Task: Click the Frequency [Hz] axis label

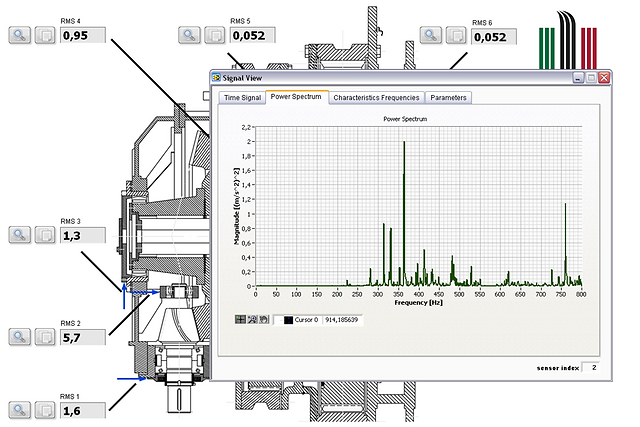Action: tap(418, 302)
